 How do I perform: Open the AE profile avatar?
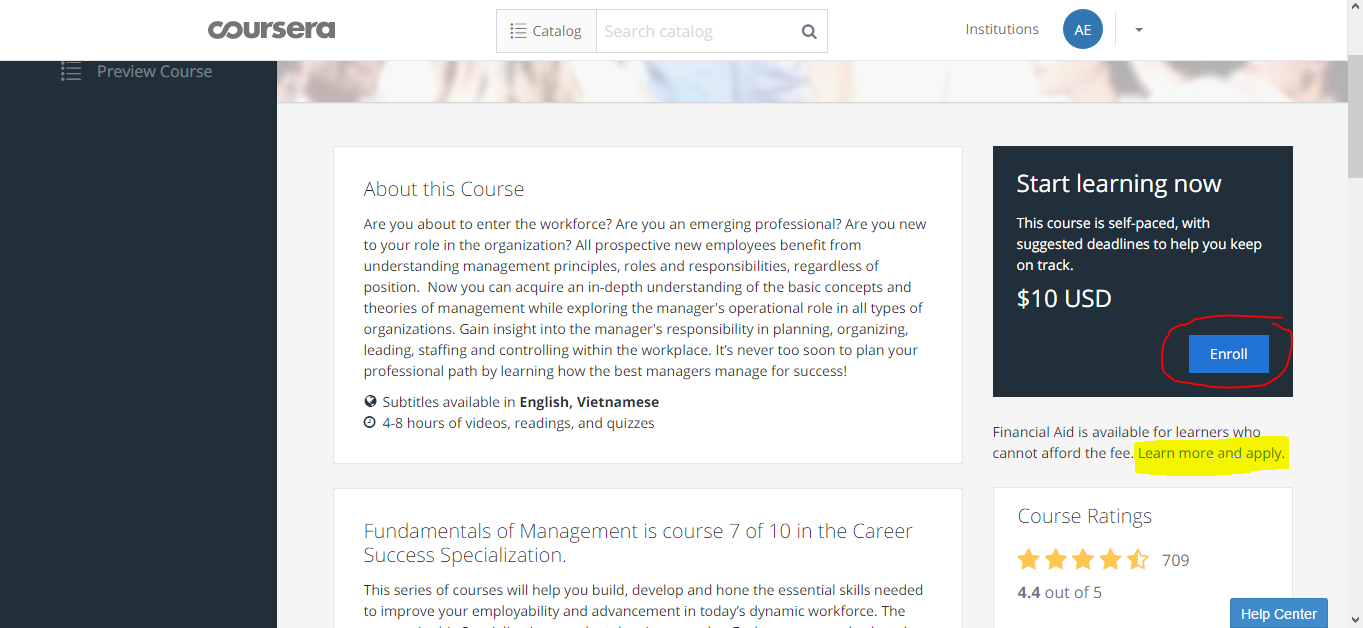[x=1082, y=29]
